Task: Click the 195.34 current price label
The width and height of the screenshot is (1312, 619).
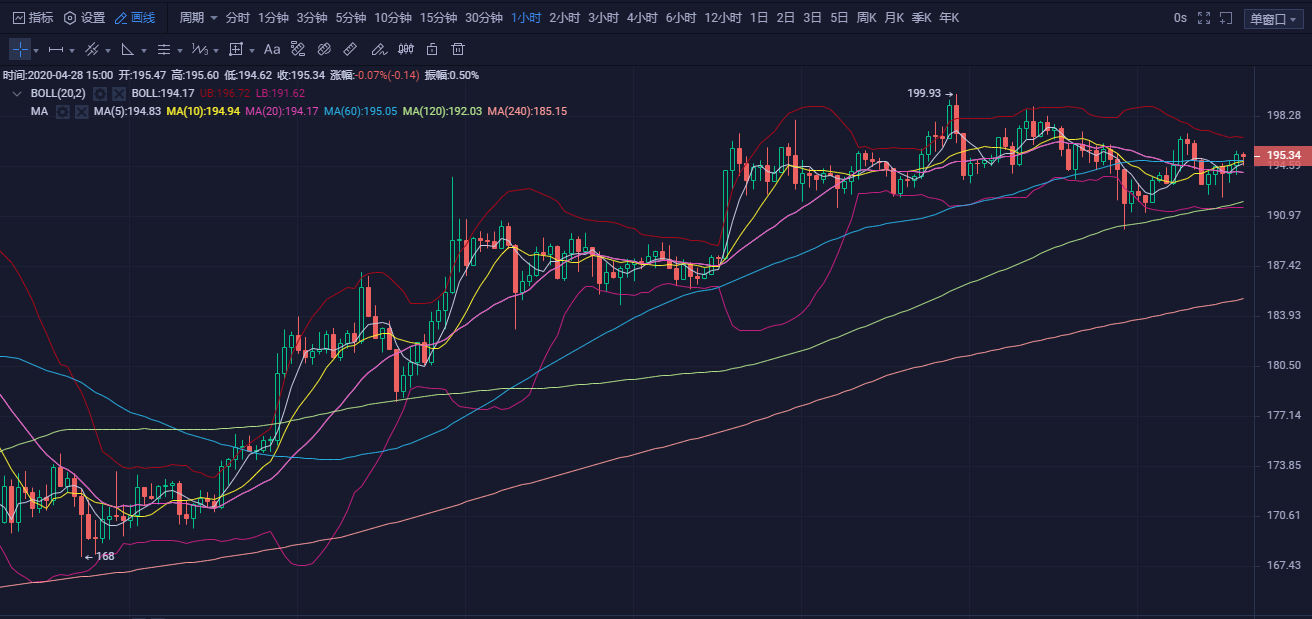Action: (1282, 155)
